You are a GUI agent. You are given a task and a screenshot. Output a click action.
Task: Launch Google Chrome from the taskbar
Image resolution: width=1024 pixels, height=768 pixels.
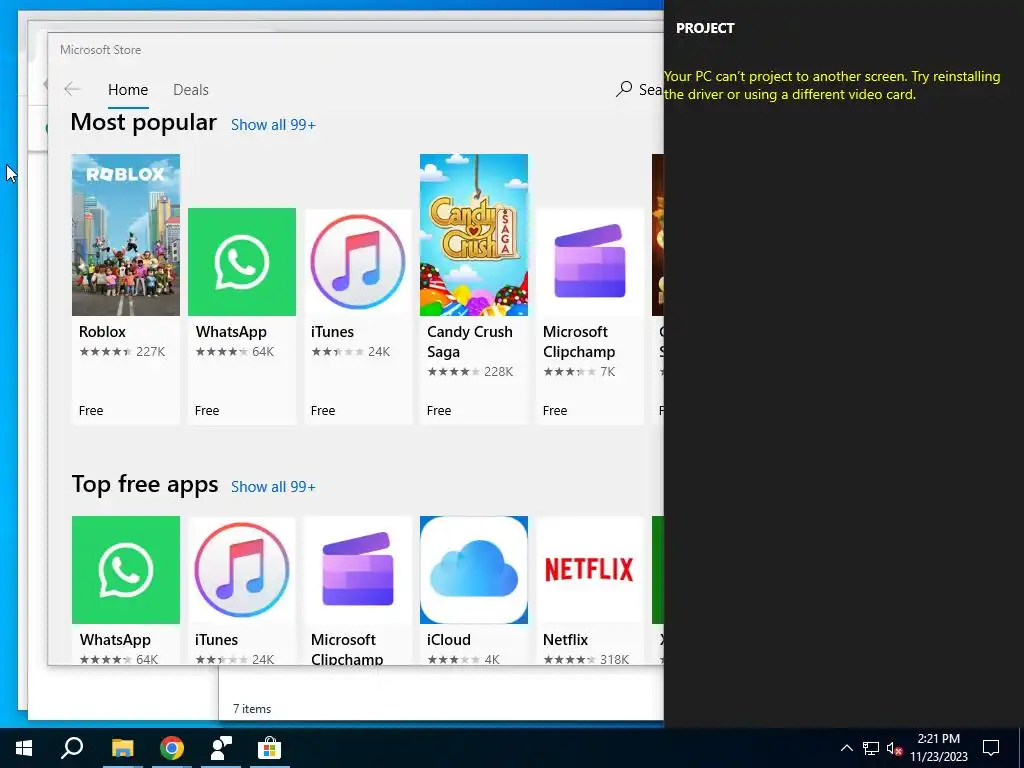(172, 748)
